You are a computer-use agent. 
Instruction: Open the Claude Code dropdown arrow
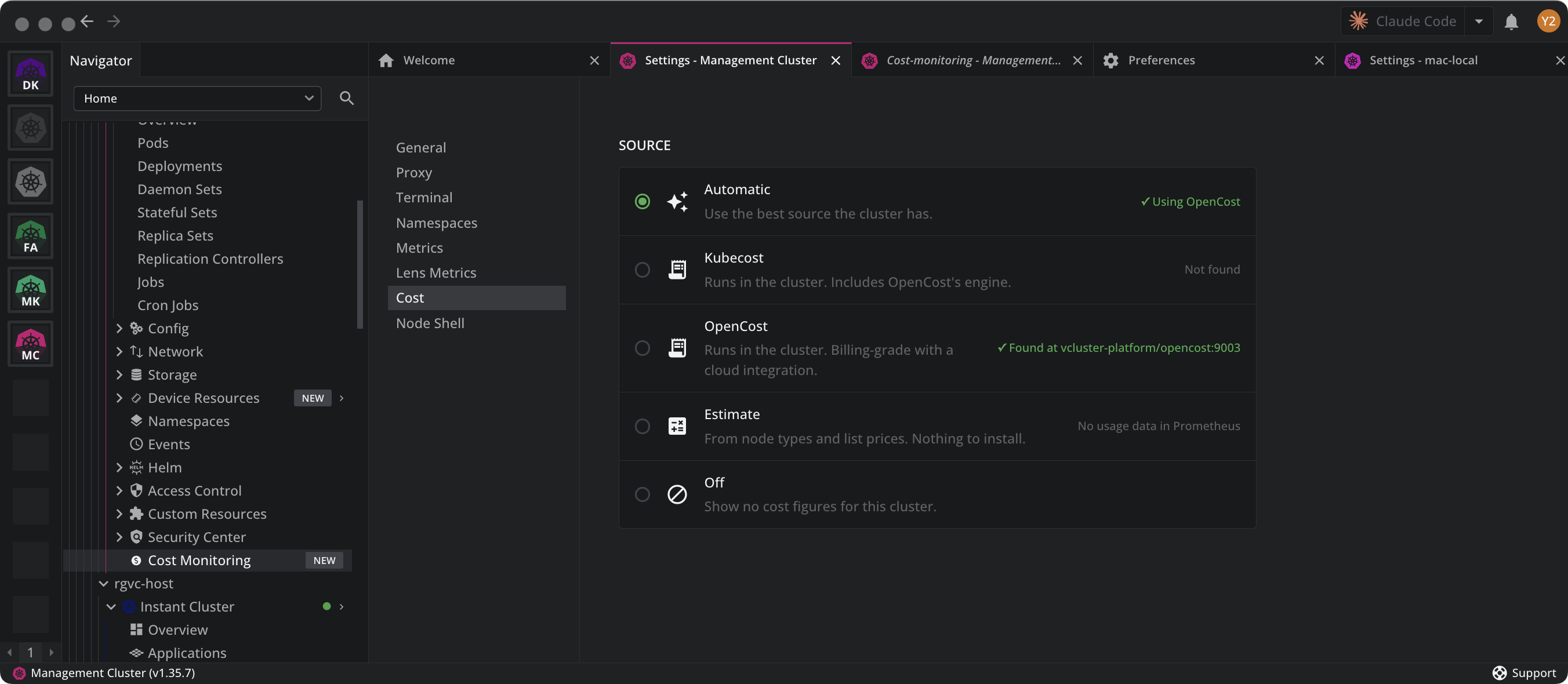pyautogui.click(x=1479, y=21)
